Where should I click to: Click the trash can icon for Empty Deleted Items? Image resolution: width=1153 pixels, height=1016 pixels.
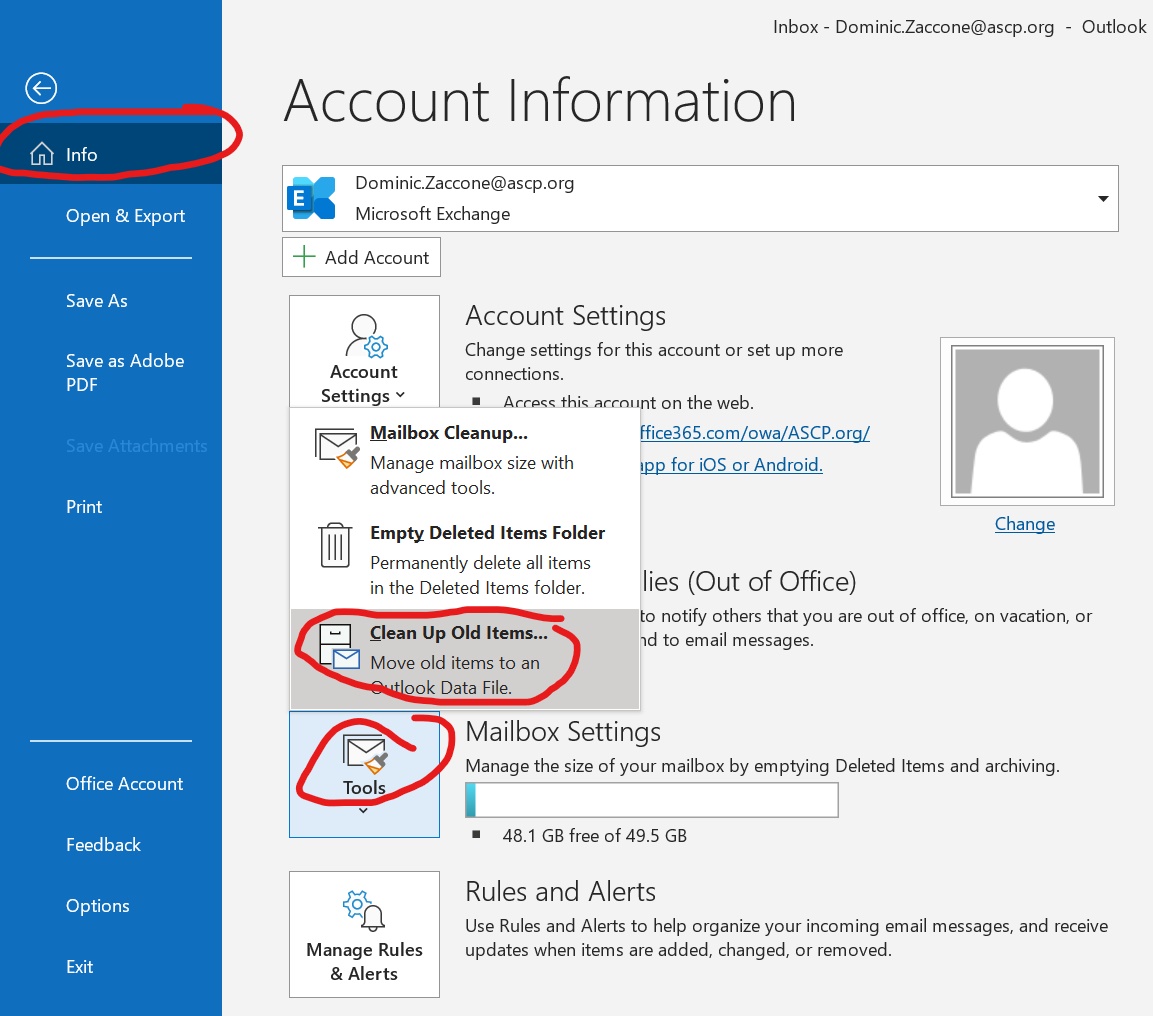[x=335, y=545]
